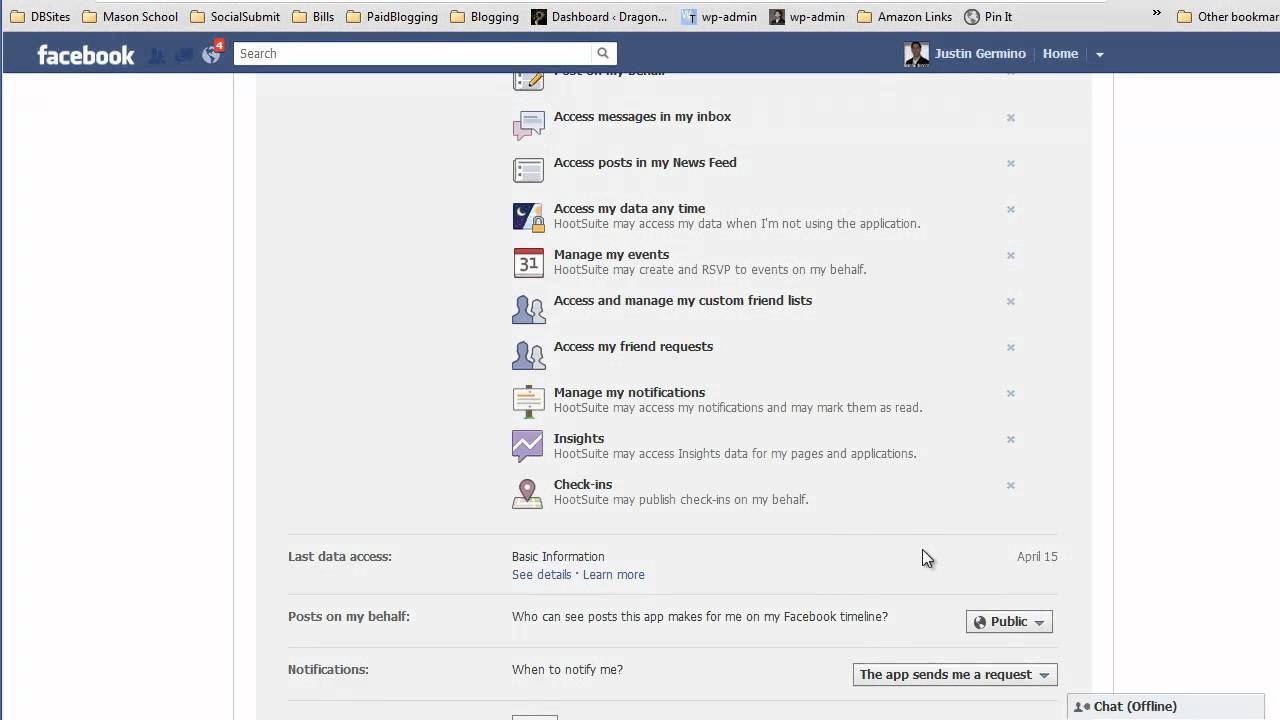This screenshot has width=1280, height=720.
Task: Click the Access messages in my inbox icon
Action: click(528, 124)
